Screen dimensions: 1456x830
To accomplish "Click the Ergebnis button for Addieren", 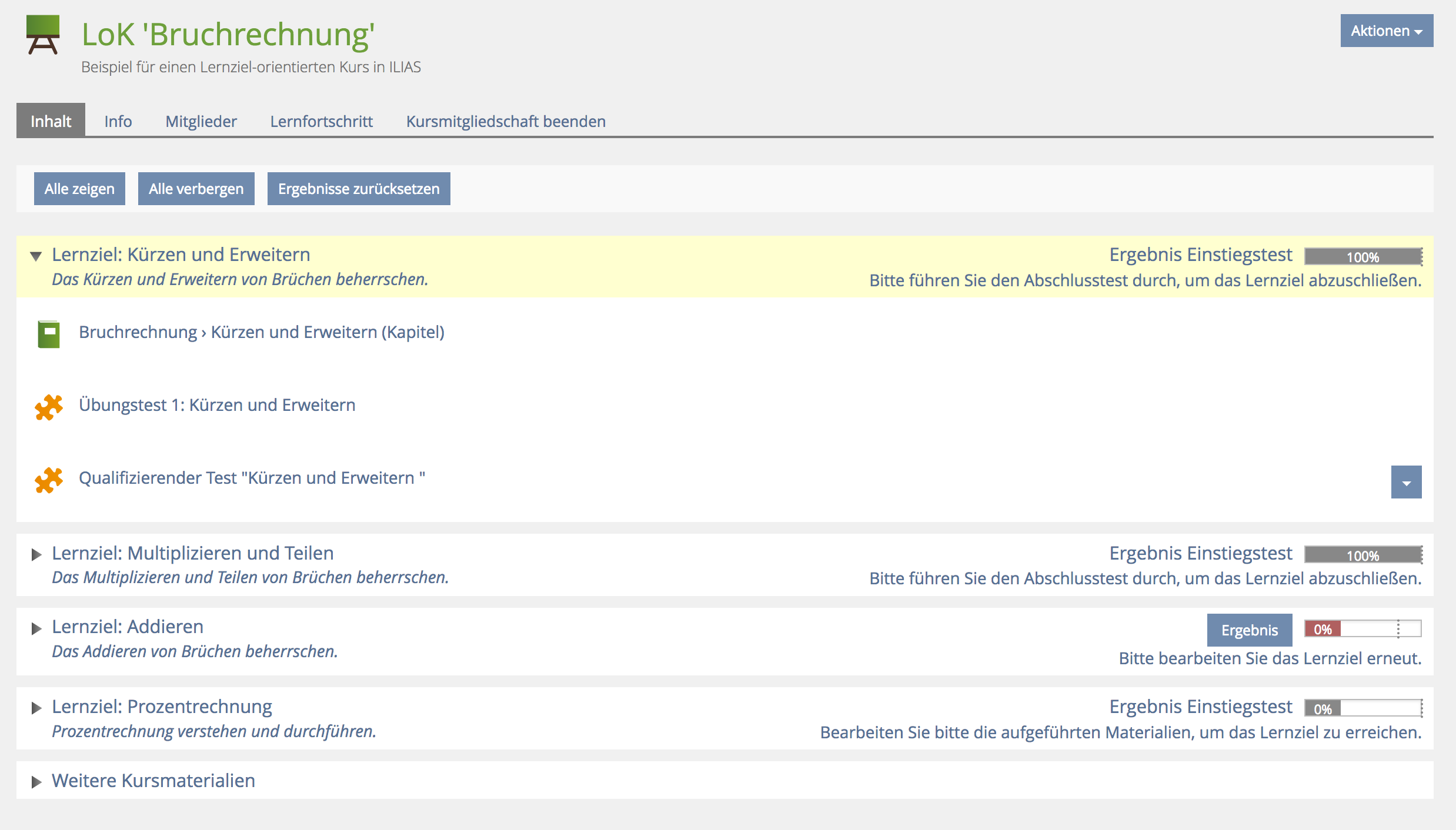I will [x=1249, y=630].
